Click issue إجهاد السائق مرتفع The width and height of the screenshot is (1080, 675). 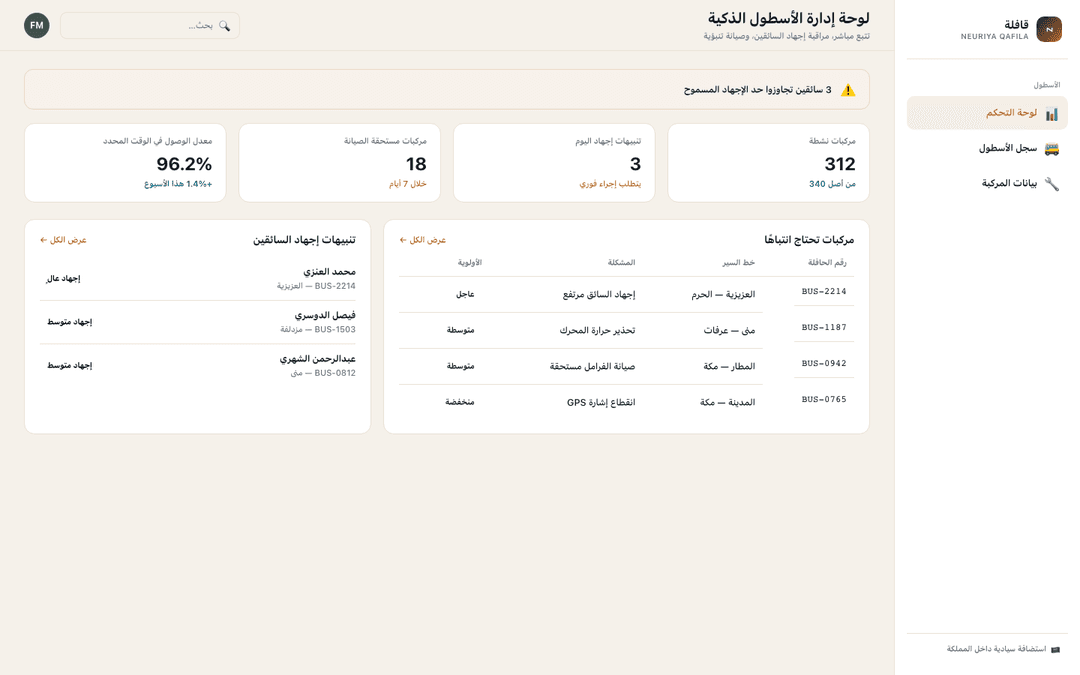599,294
